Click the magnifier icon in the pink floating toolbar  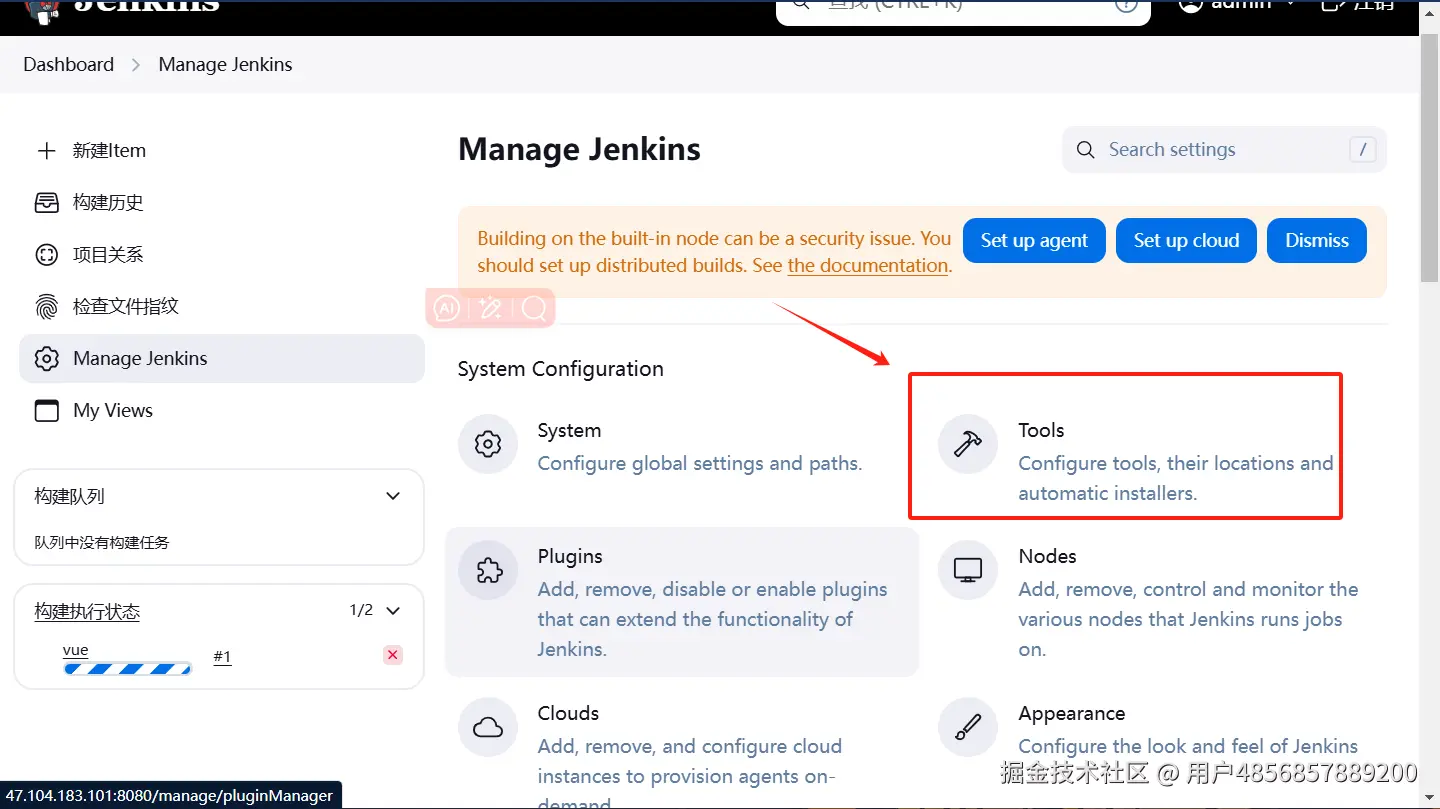[534, 308]
